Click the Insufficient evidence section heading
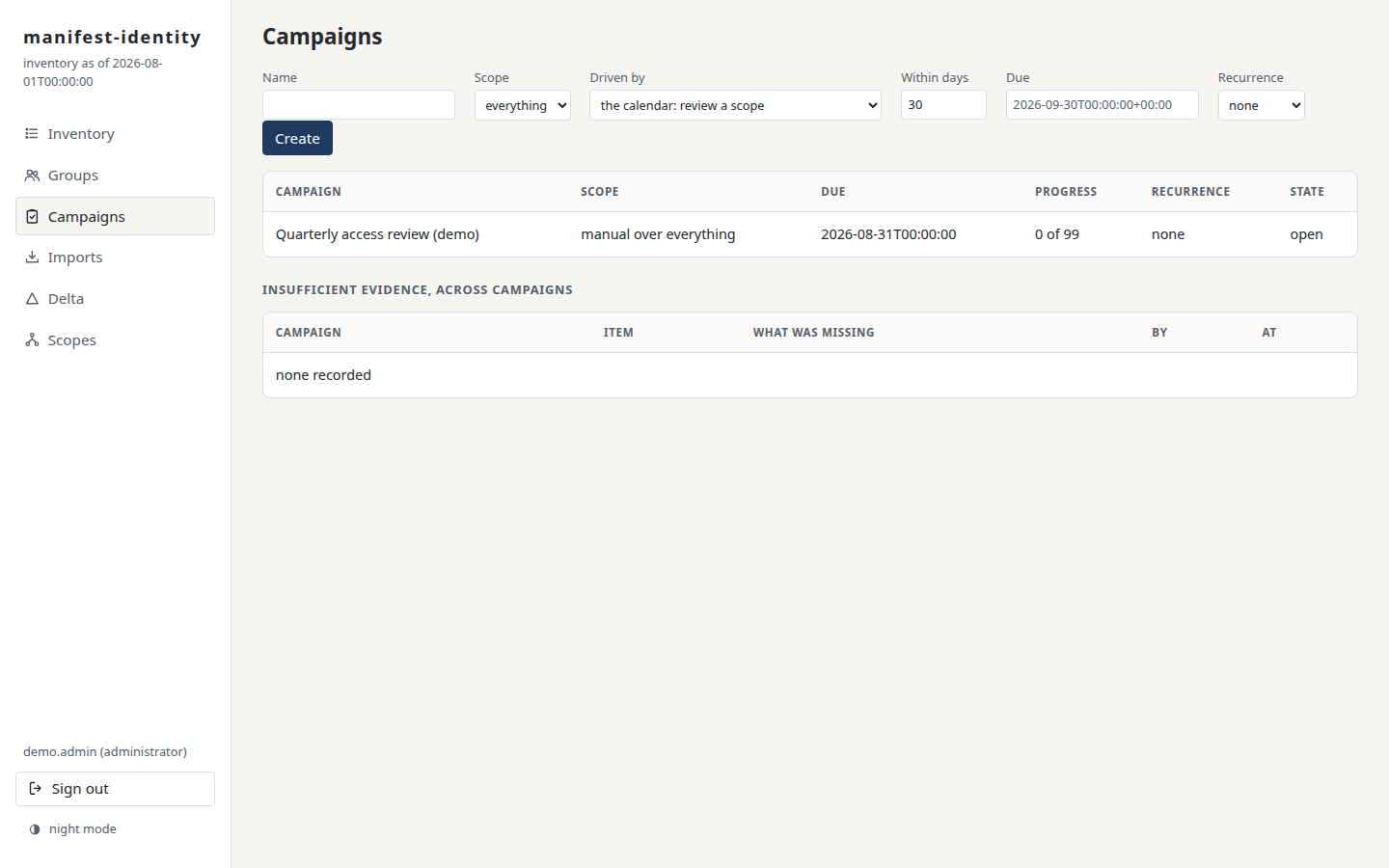Image resolution: width=1389 pixels, height=868 pixels. (418, 289)
